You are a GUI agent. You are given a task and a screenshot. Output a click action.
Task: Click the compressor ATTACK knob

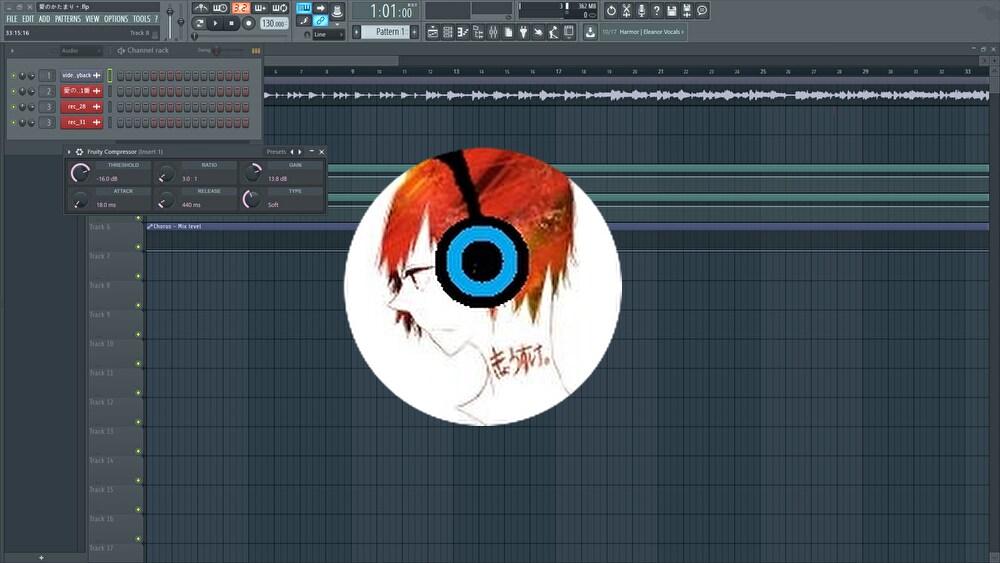pos(80,200)
